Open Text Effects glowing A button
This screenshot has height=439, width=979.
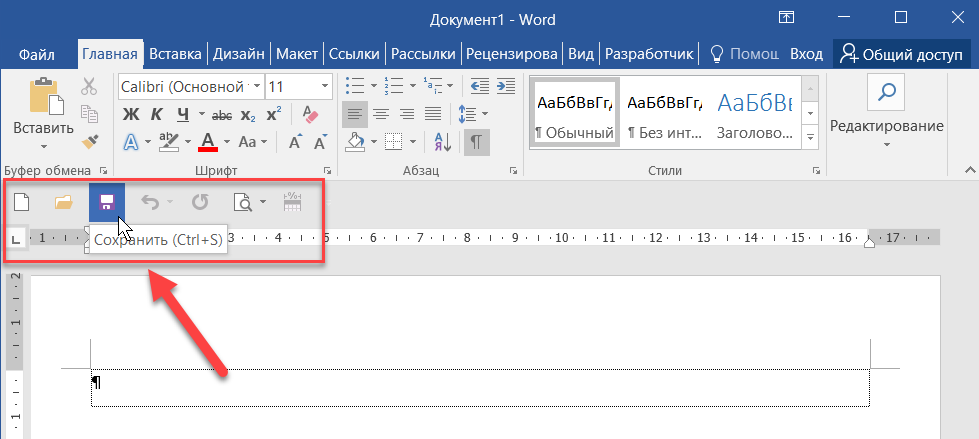click(130, 142)
